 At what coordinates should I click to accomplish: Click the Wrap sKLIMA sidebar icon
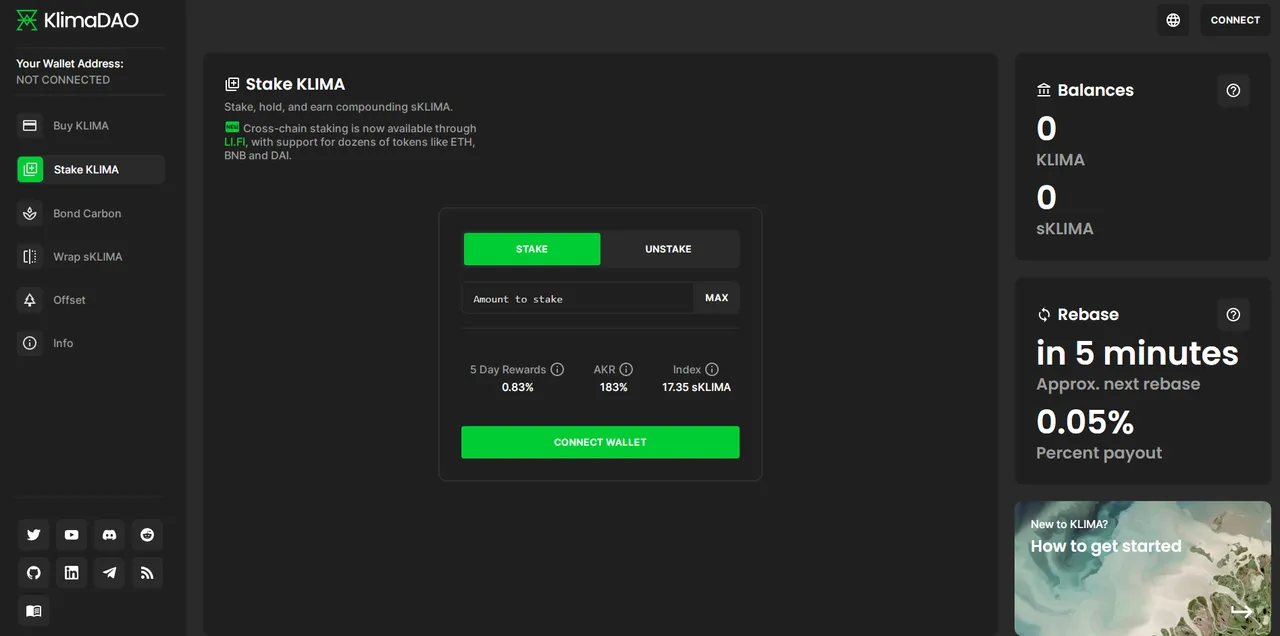pyautogui.click(x=30, y=257)
